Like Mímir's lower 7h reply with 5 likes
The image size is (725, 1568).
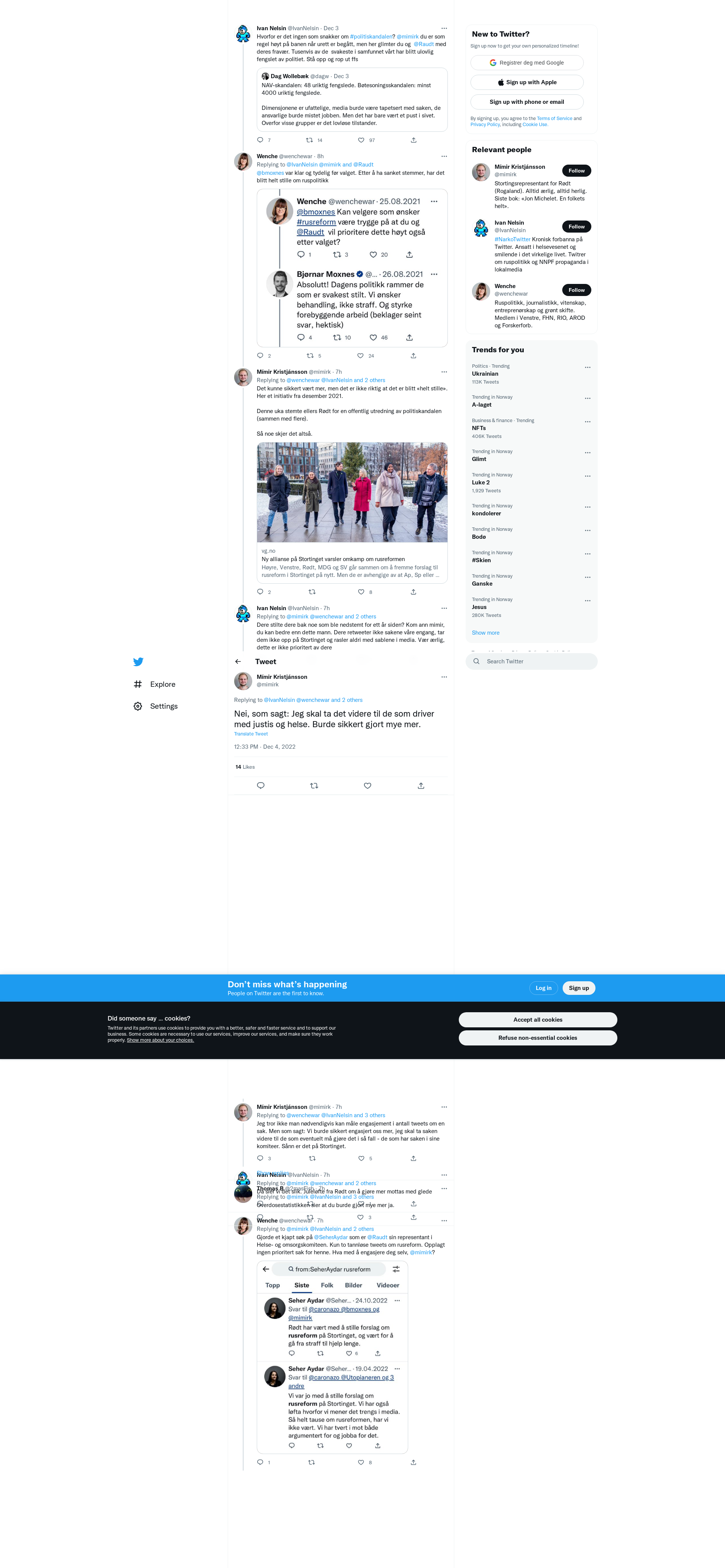pos(361,1158)
